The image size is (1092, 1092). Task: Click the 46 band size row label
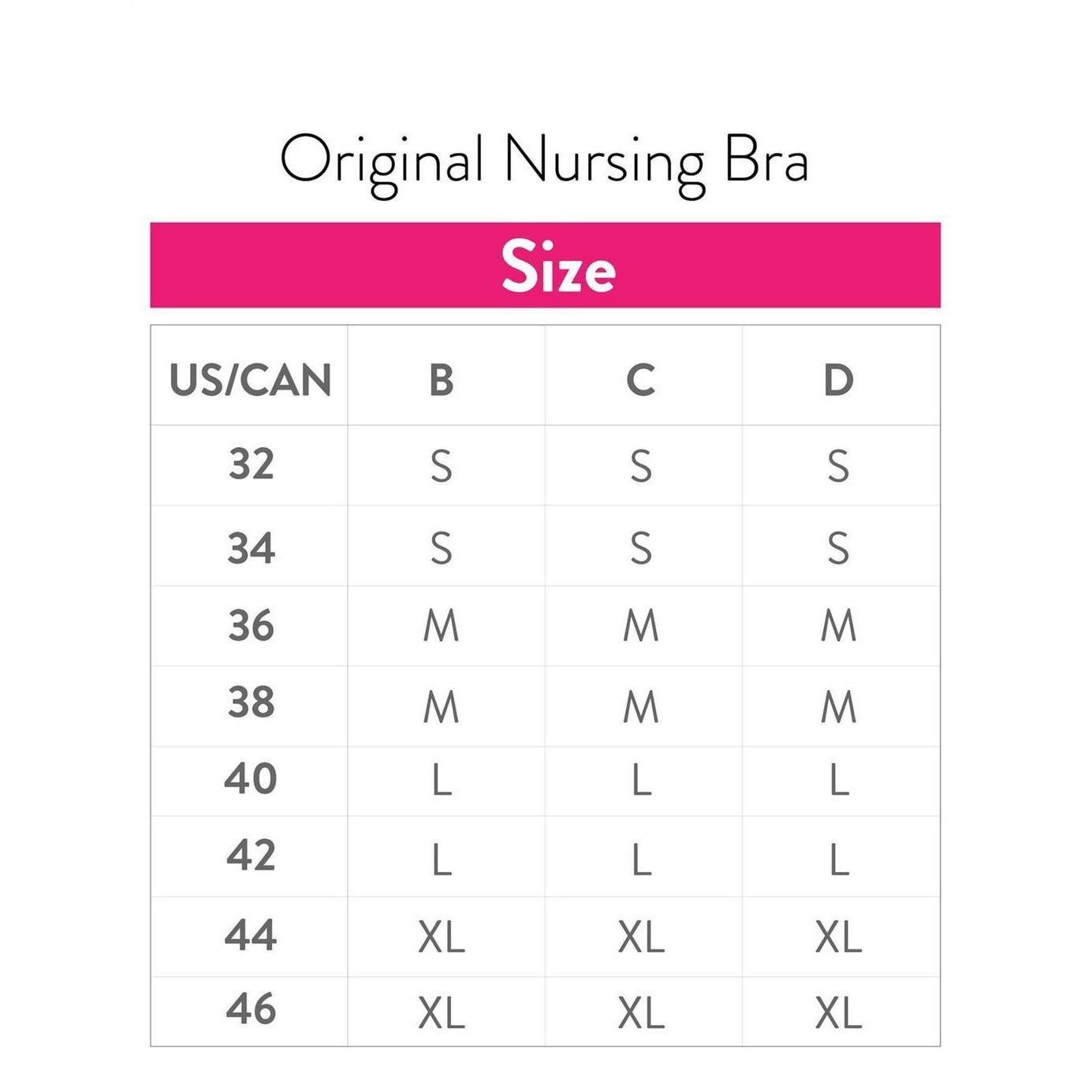tap(251, 1009)
